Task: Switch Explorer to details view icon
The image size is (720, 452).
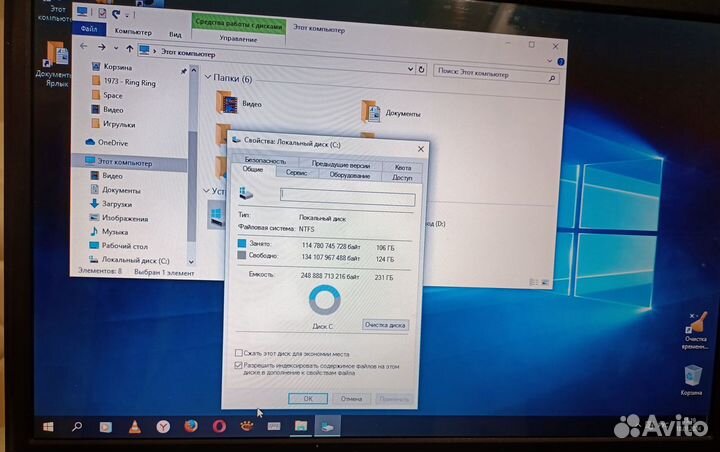Action: point(533,282)
